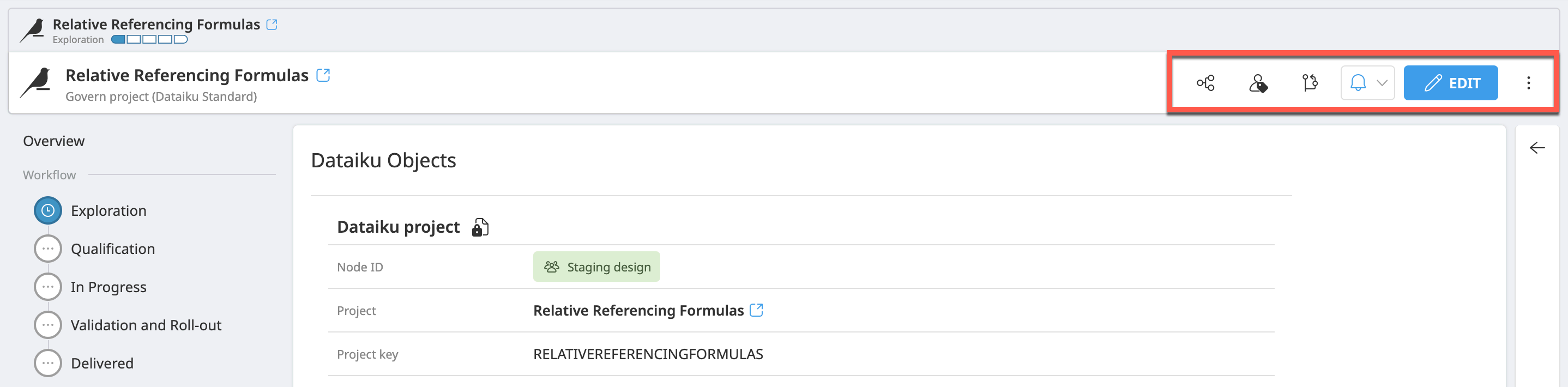Click the Exploration clock status circle

tap(48, 211)
